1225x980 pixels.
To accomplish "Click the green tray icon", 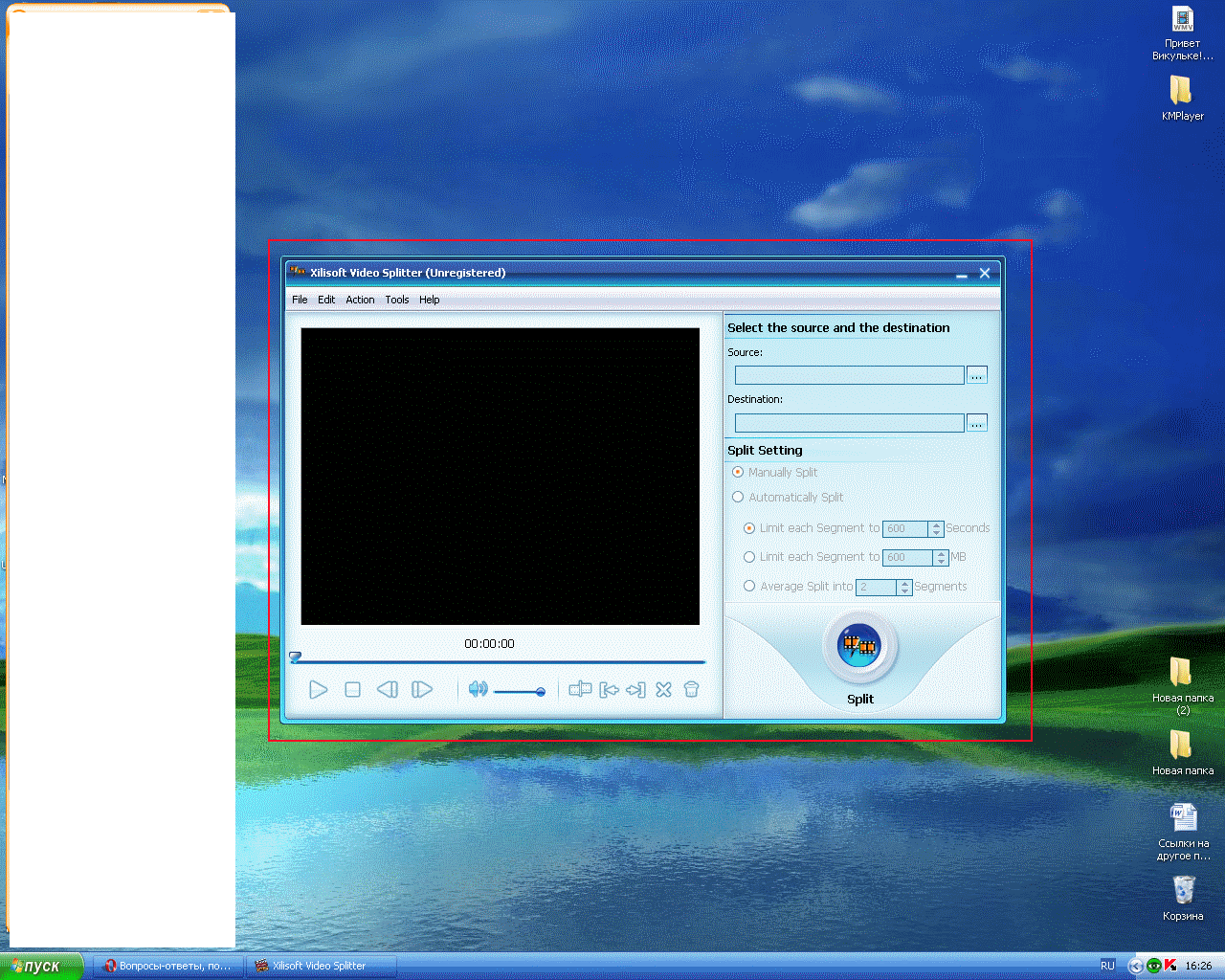I will point(1154,966).
